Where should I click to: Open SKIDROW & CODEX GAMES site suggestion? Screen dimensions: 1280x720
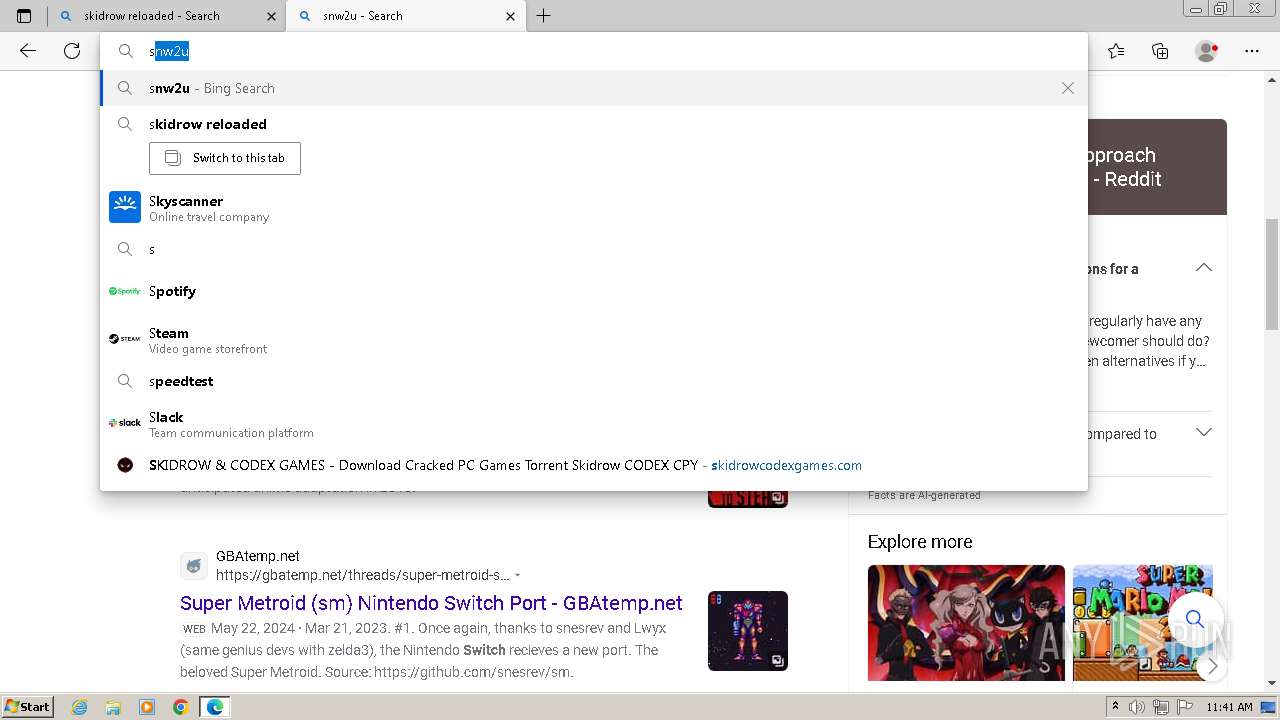click(x=594, y=465)
